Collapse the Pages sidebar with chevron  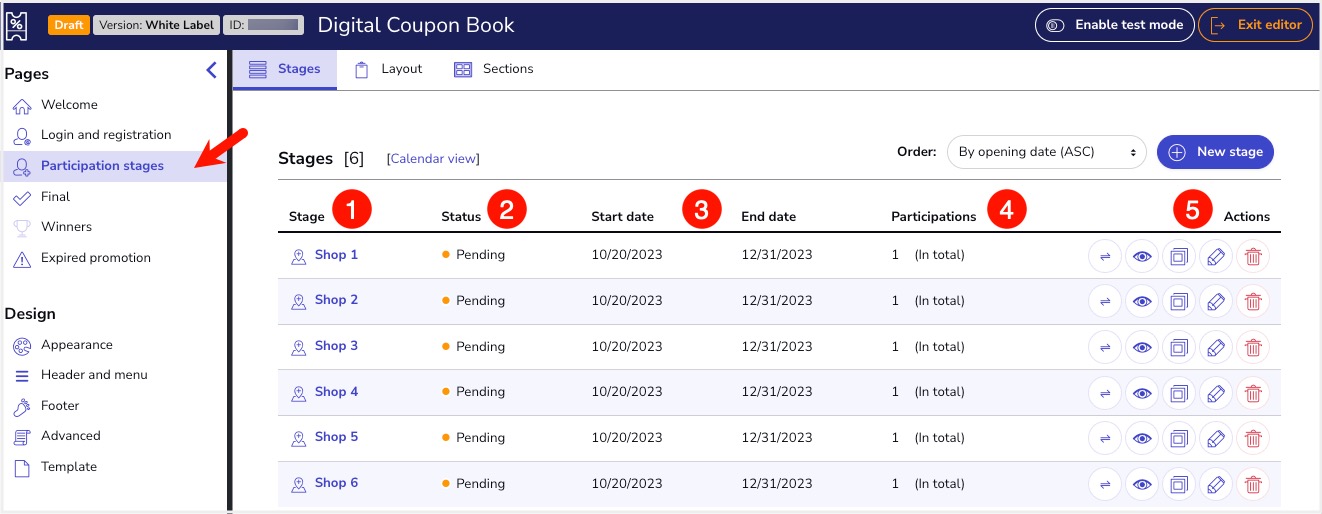pos(211,70)
